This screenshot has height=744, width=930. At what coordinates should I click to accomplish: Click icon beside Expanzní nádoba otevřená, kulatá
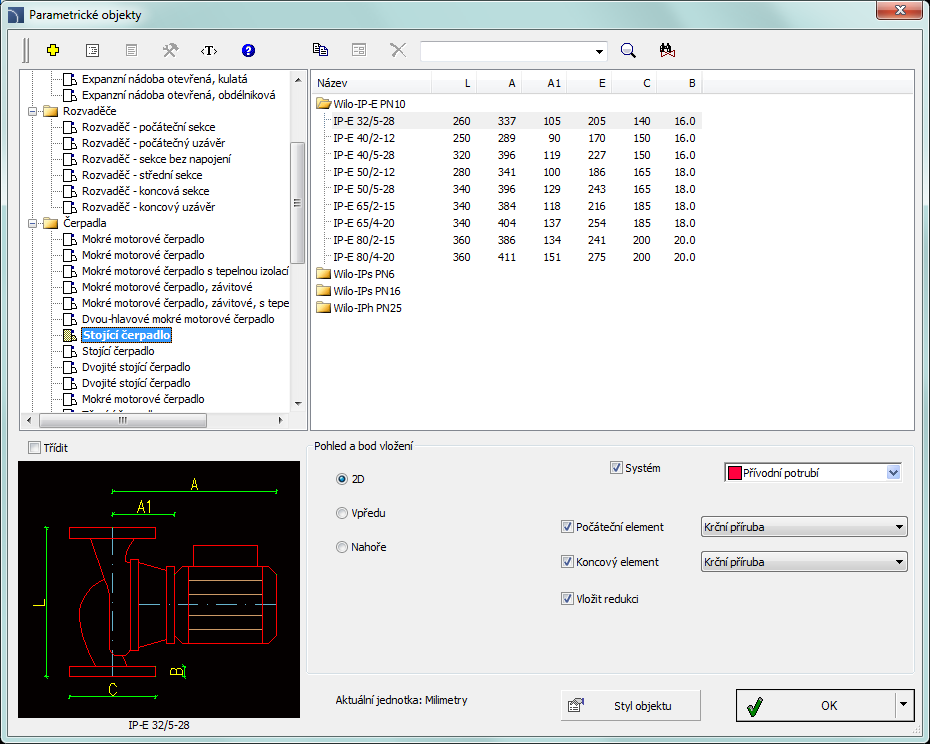pos(70,79)
